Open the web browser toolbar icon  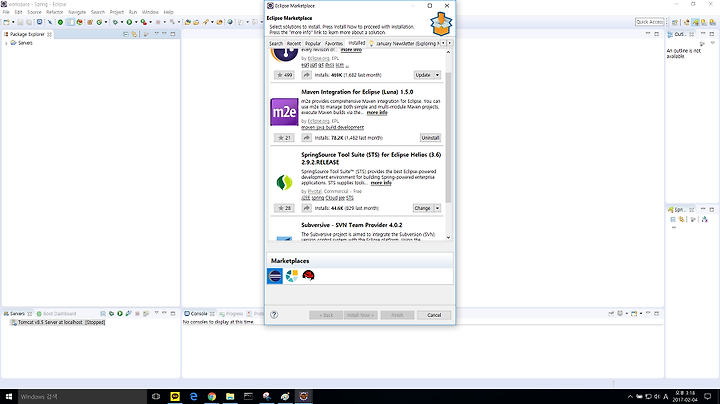(230, 22)
